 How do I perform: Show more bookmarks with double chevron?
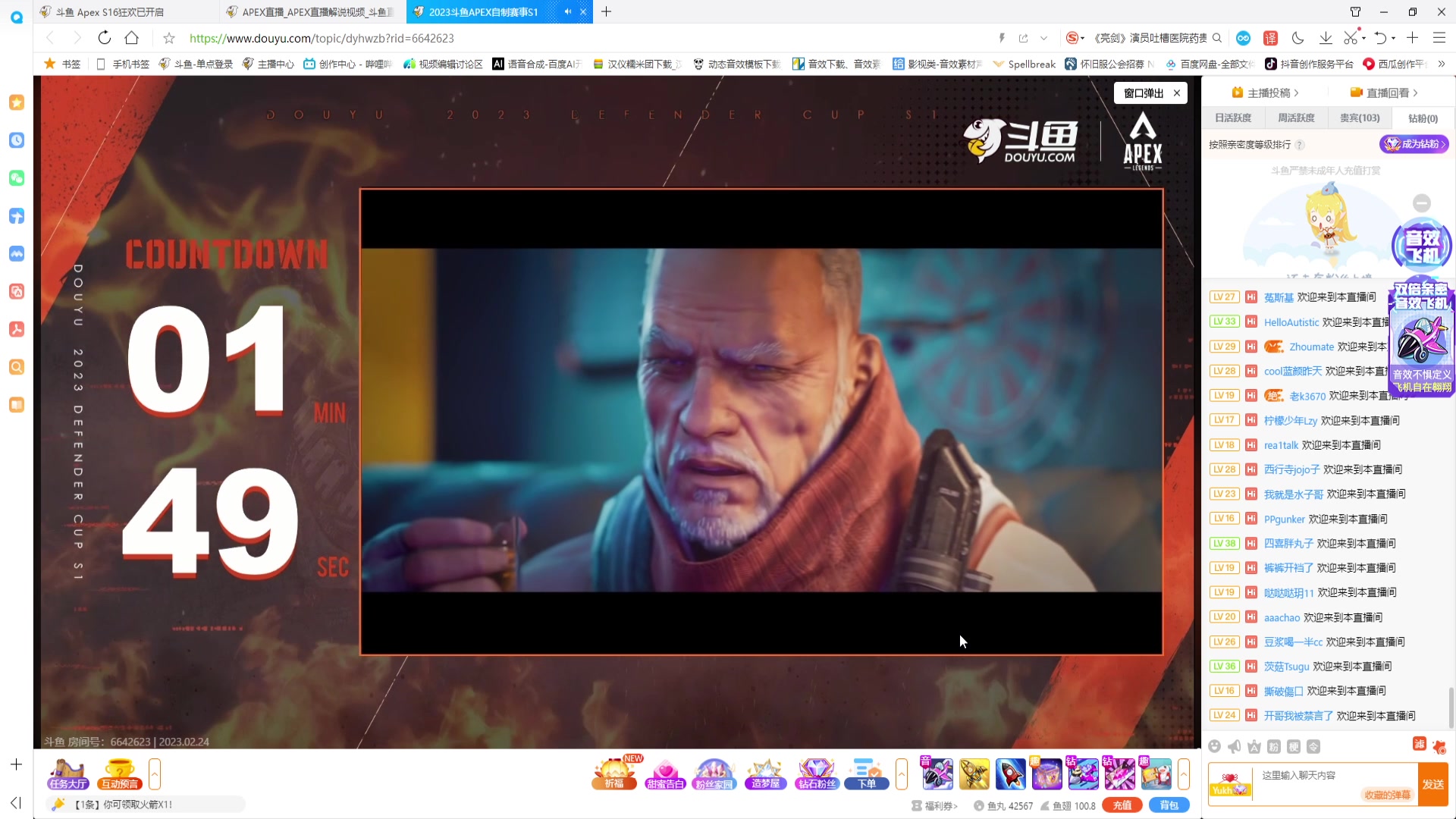click(x=1442, y=64)
